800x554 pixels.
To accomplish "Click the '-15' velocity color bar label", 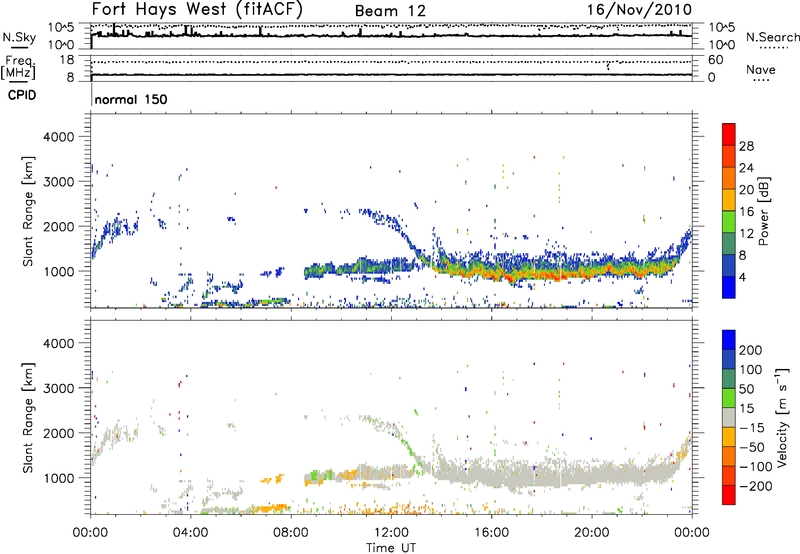I will (752, 428).
